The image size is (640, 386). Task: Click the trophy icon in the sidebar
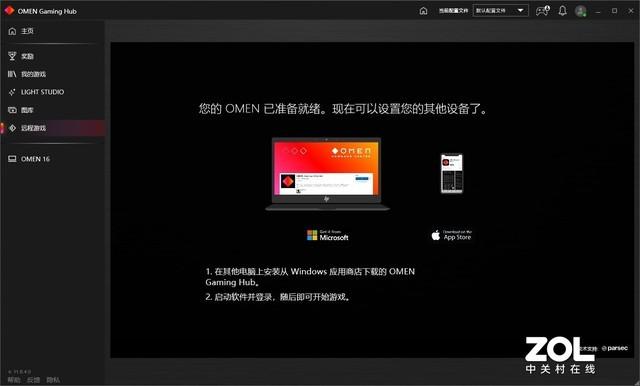[x=12, y=56]
